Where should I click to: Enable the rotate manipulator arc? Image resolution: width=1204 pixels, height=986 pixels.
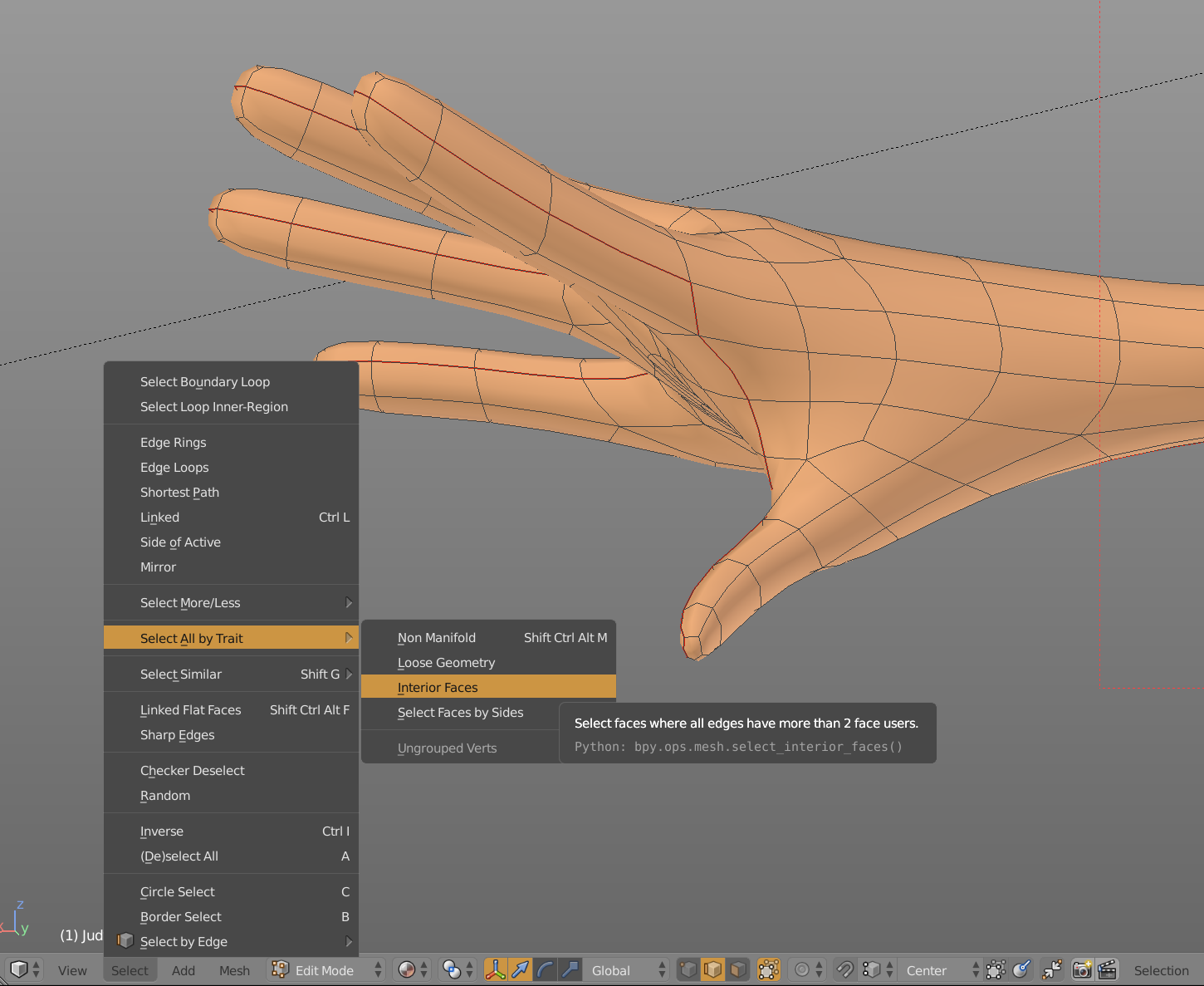coord(545,969)
